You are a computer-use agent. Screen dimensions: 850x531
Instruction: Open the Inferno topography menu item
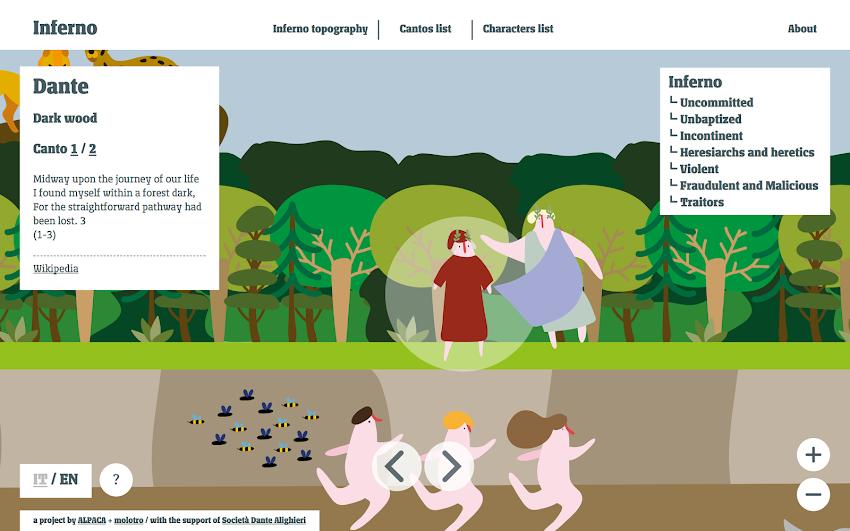point(320,29)
